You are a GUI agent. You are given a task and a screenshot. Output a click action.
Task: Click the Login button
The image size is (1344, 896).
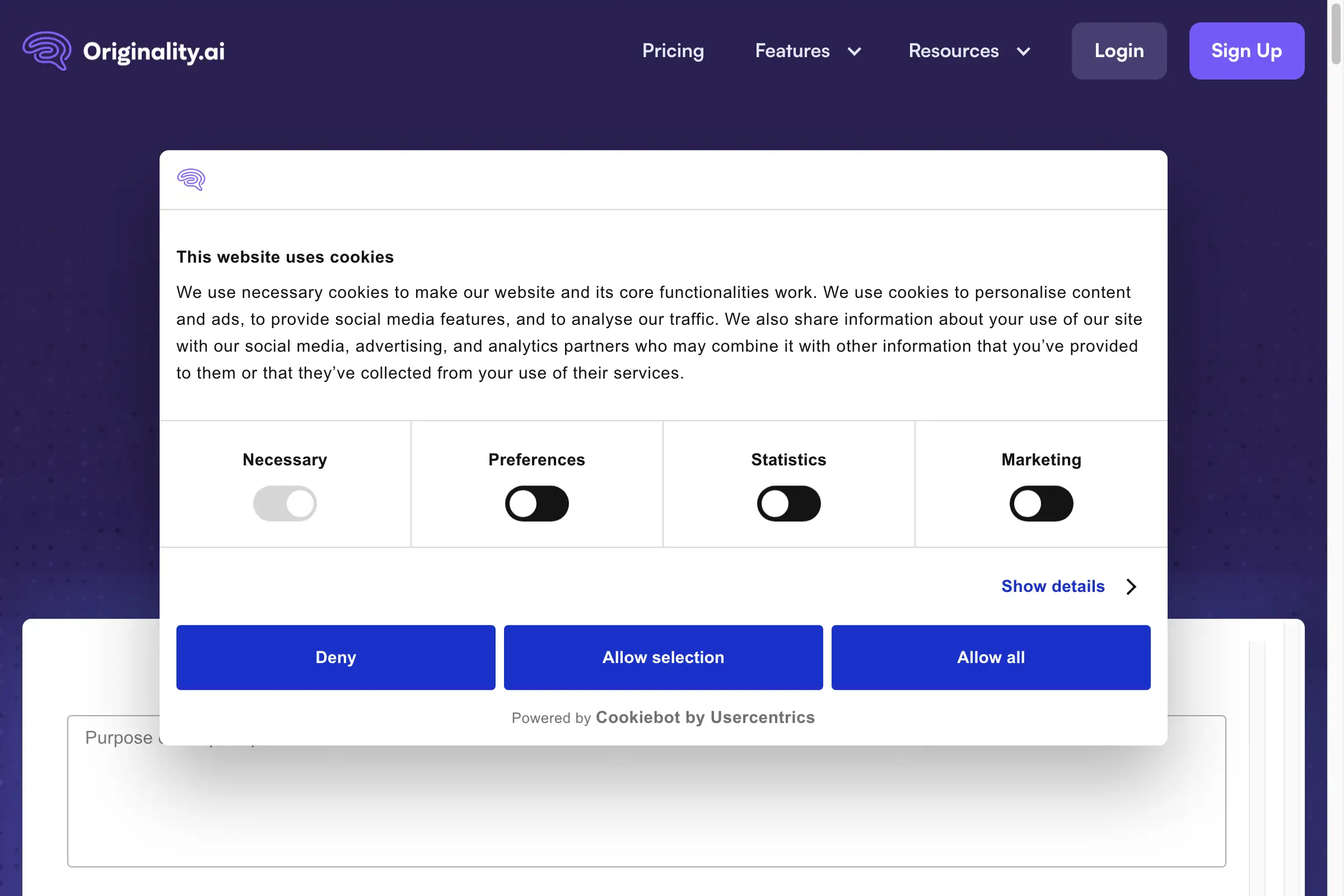(1119, 51)
